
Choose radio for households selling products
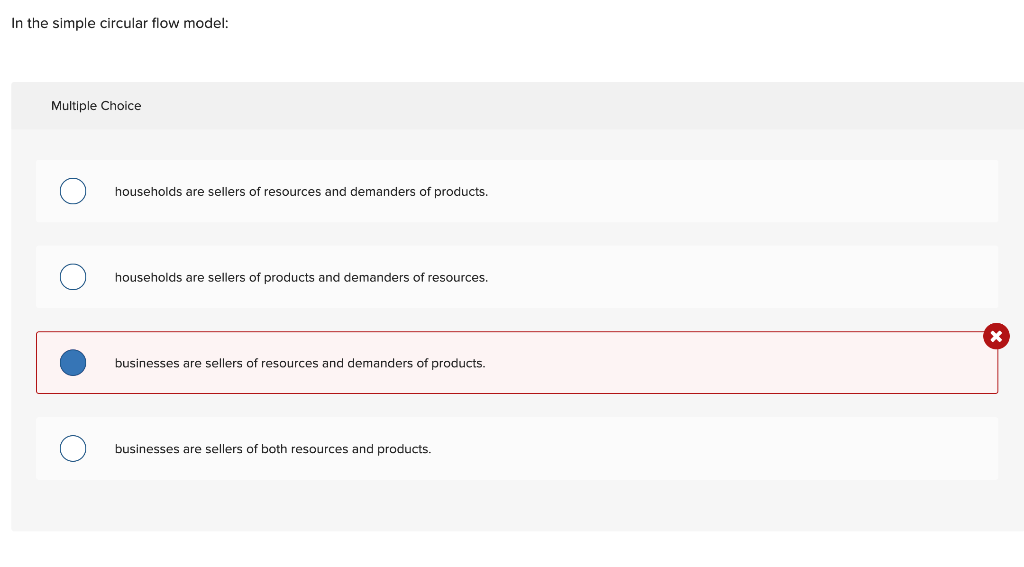pyautogui.click(x=73, y=277)
